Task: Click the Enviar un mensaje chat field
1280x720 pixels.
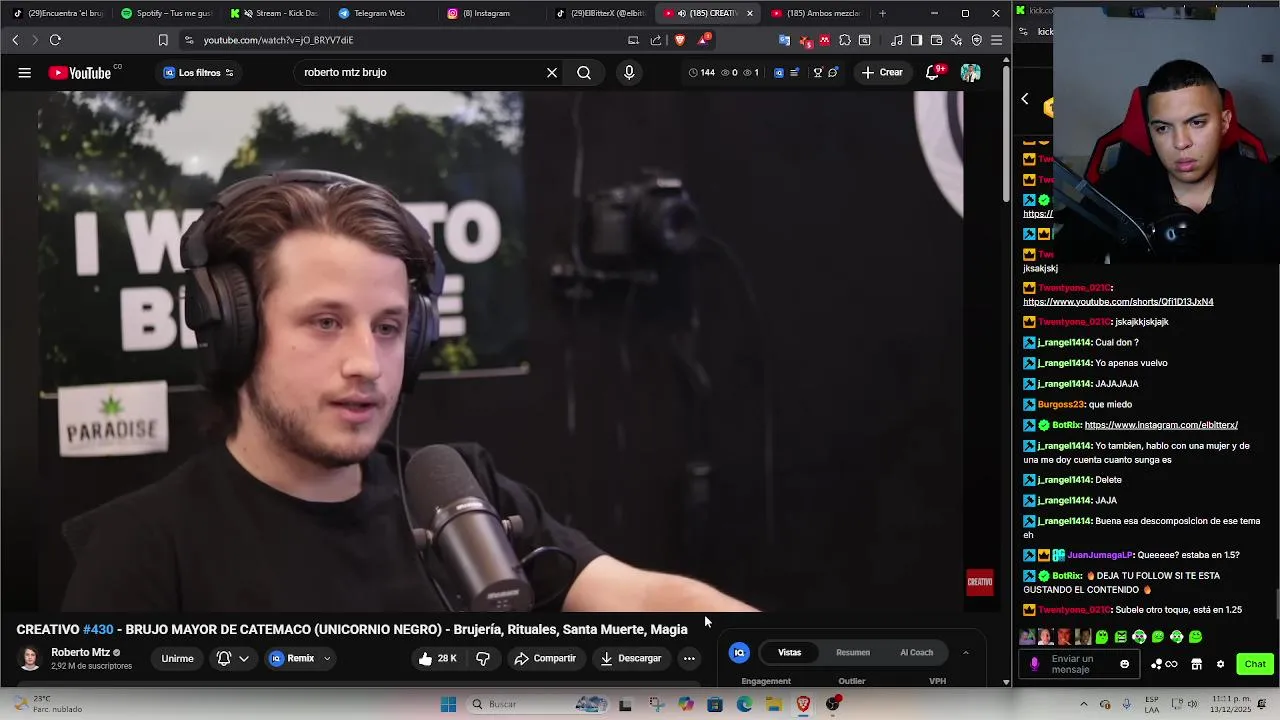Action: pos(1078,664)
